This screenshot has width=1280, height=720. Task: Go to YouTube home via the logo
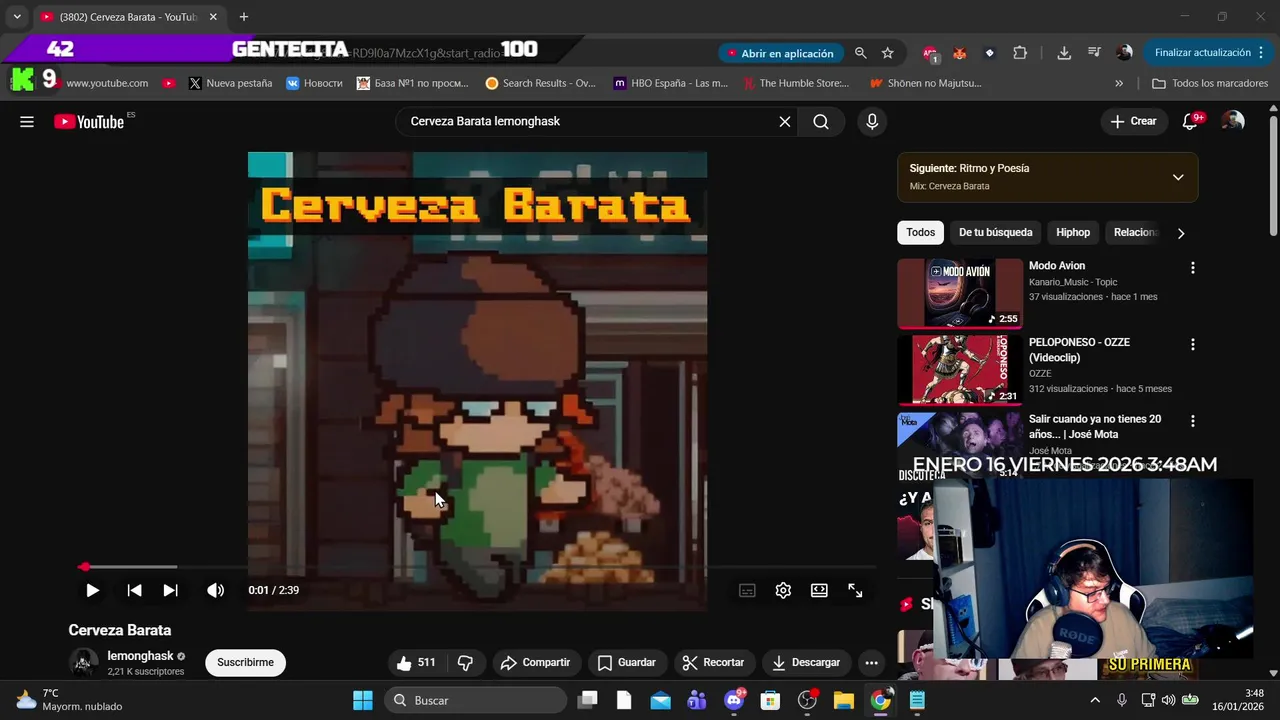(x=90, y=122)
